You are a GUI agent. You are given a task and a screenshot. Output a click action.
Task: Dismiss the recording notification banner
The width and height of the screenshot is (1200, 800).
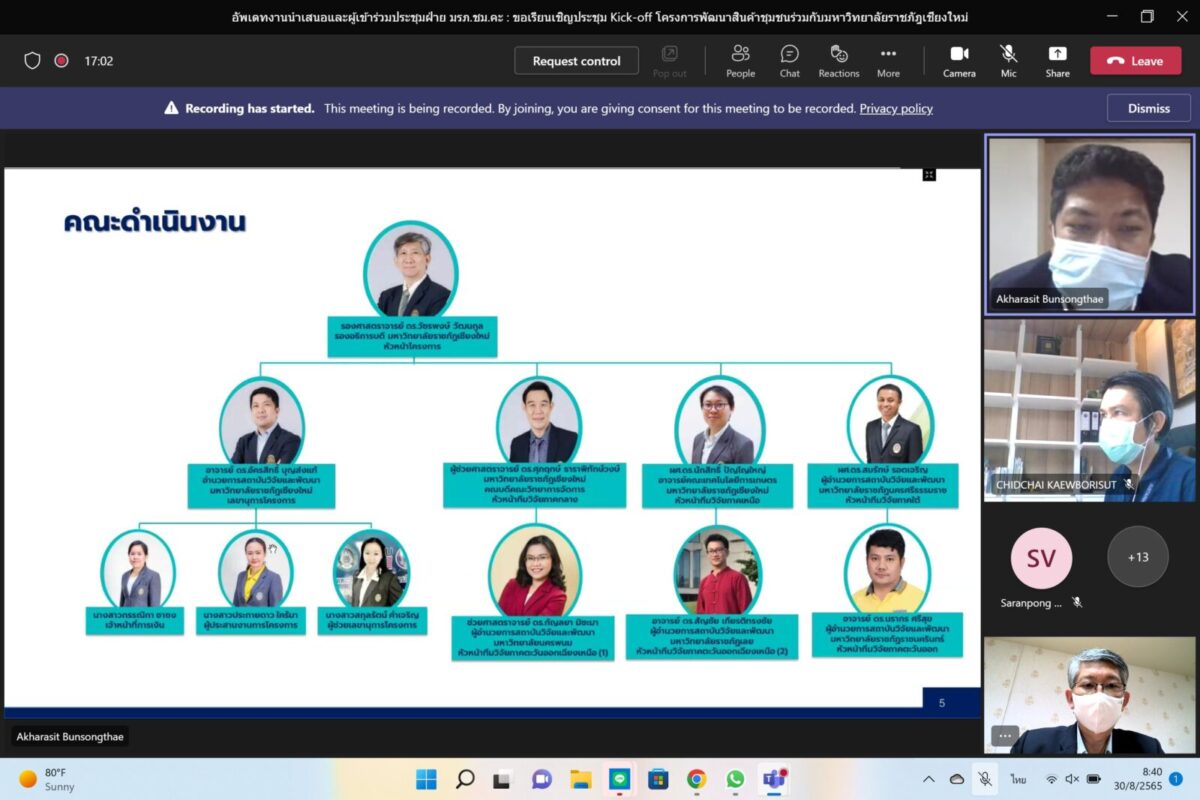click(1148, 108)
